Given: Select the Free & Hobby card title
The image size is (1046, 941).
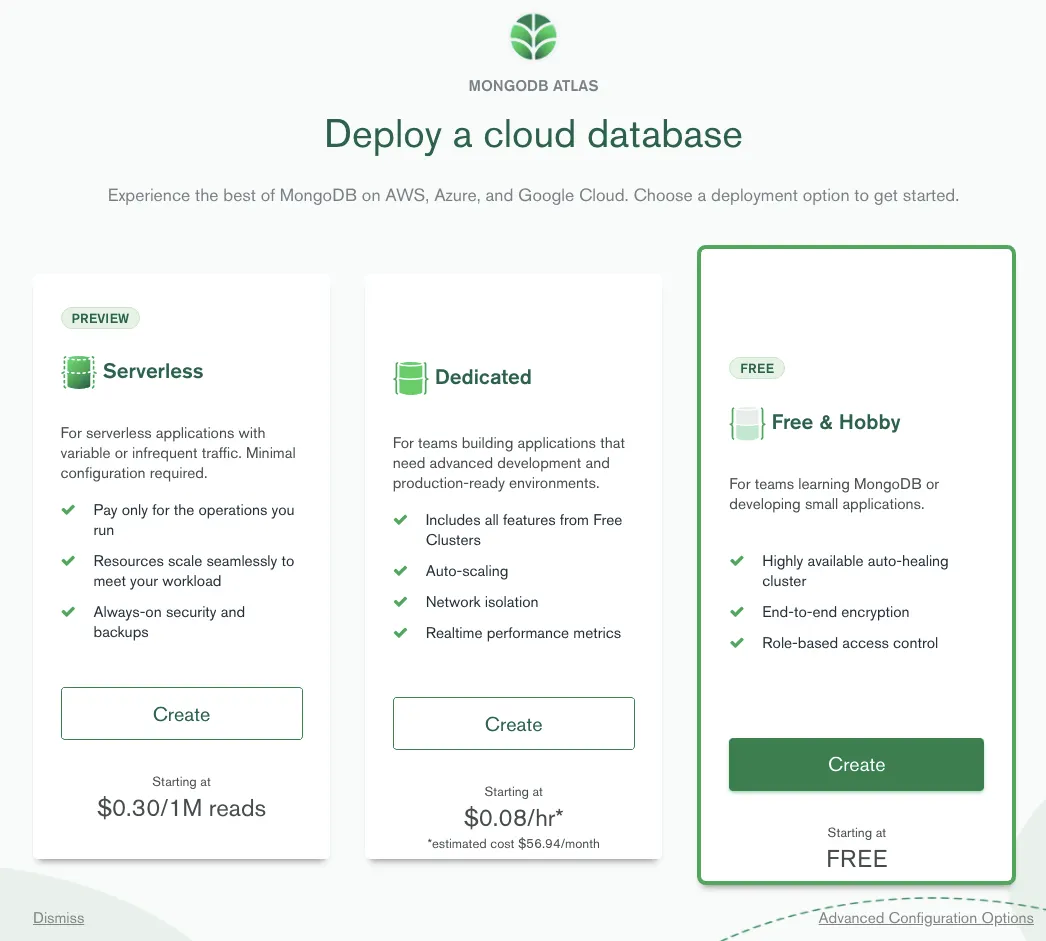Looking at the screenshot, I should point(836,422).
